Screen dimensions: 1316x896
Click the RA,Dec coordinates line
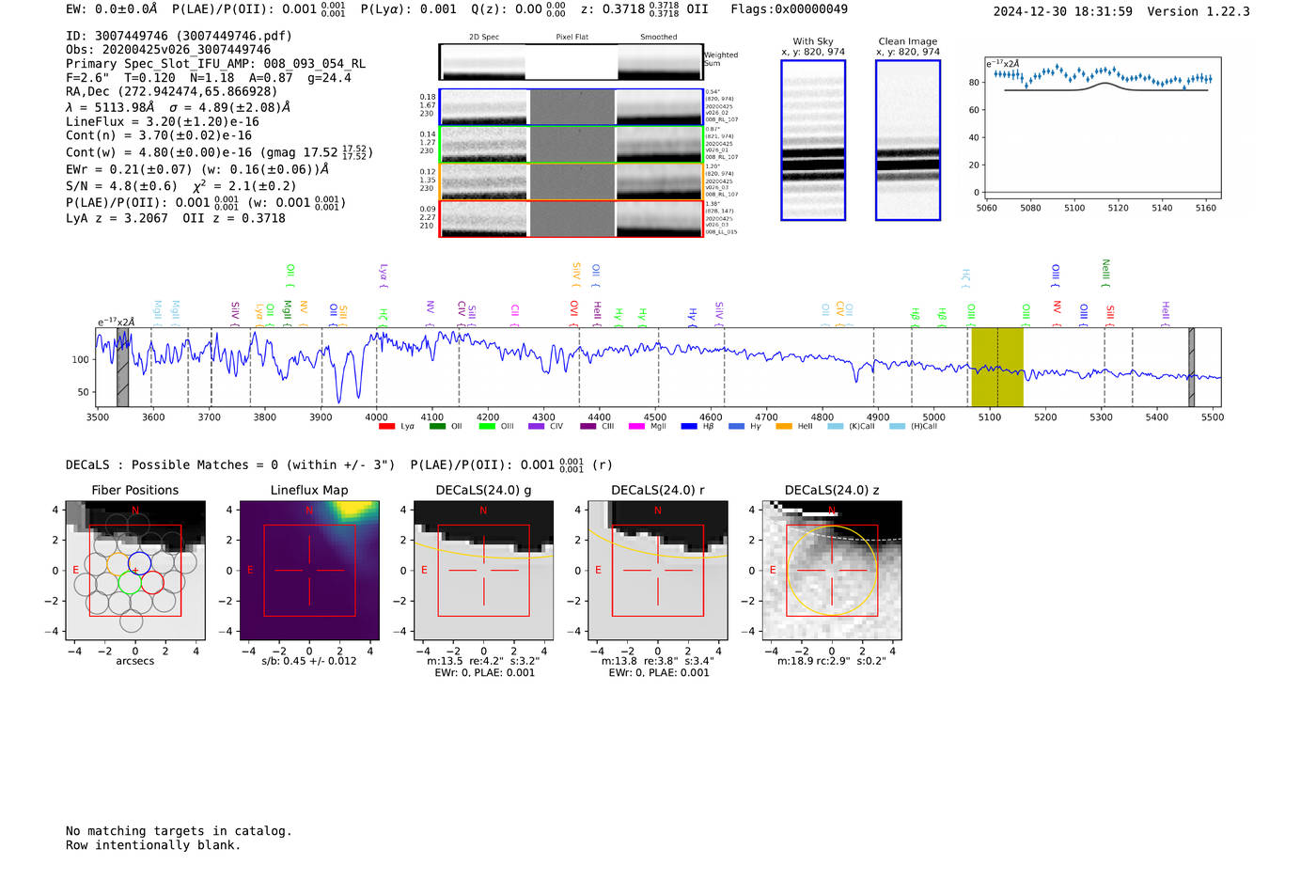tap(172, 91)
